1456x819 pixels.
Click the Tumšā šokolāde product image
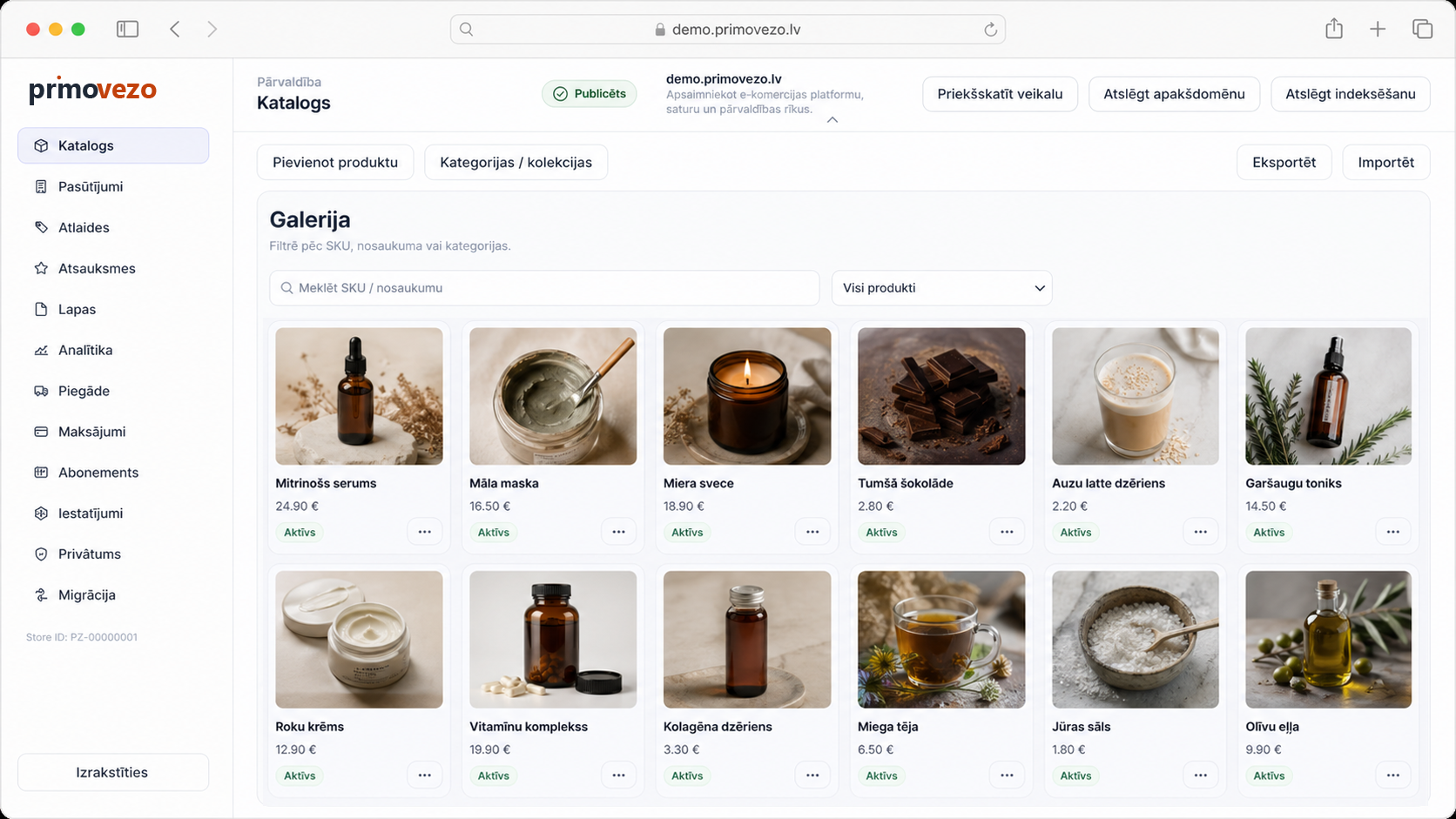click(x=941, y=396)
